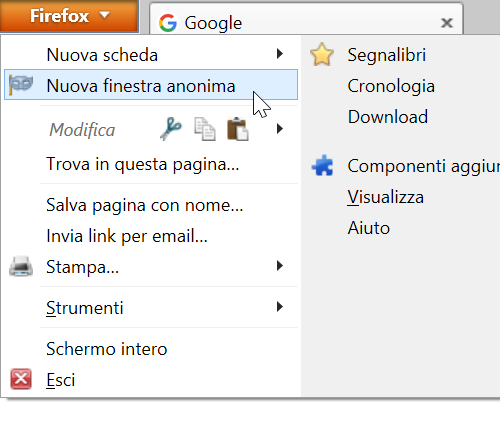Expand the Modifica submenu arrow
This screenshot has height=424, width=500.
click(x=280, y=129)
